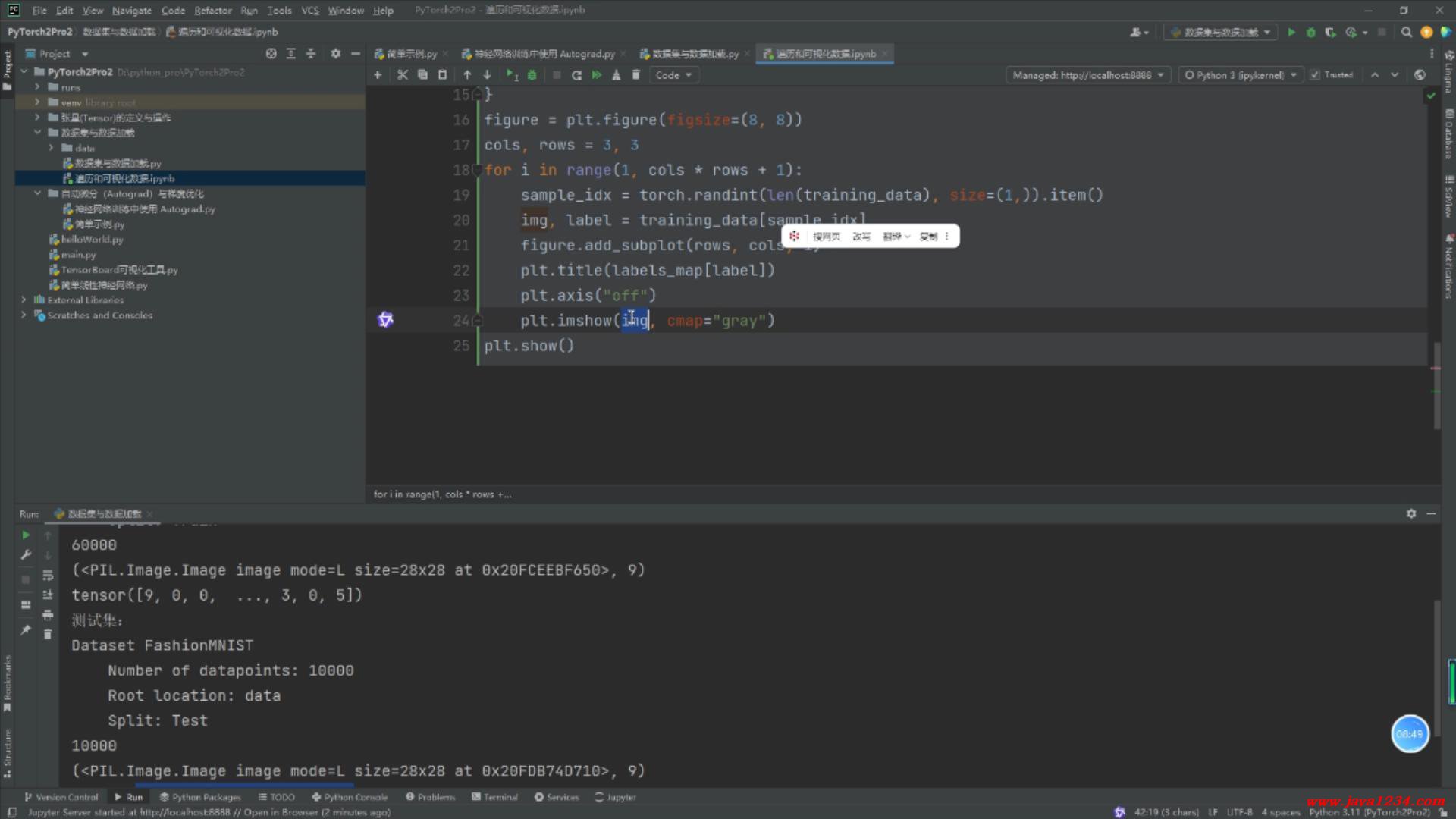
Task: Open main.py in project tree
Action: 78,255
